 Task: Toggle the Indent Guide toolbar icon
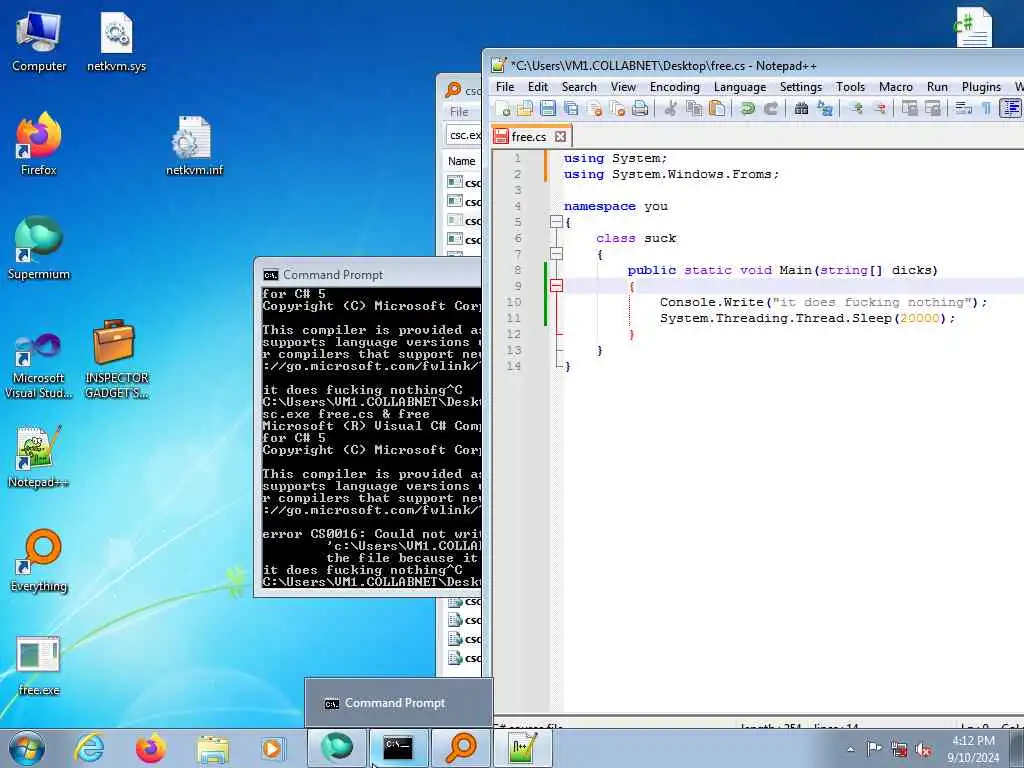pos(1010,108)
